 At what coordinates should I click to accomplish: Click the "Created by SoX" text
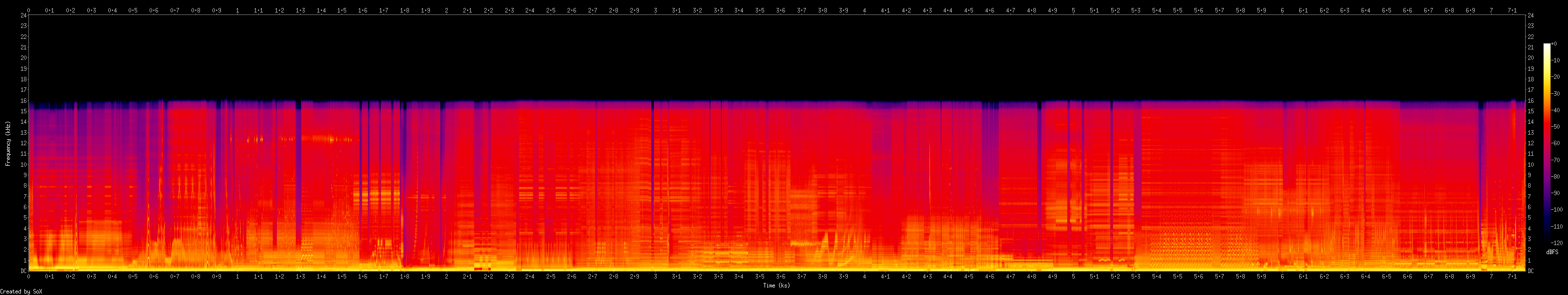coord(21,292)
